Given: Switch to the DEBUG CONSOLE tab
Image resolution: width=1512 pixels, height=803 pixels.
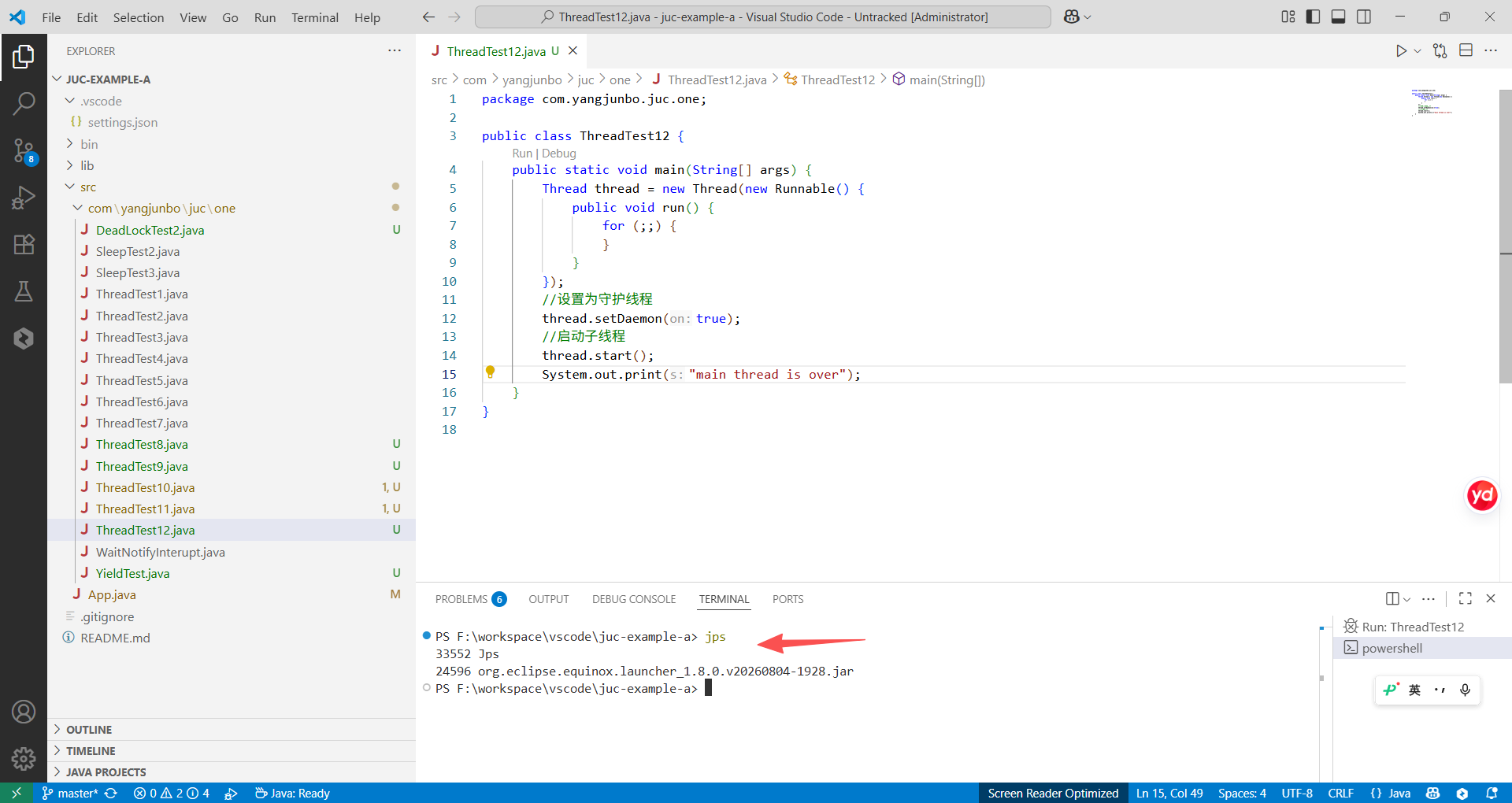Looking at the screenshot, I should click(x=634, y=599).
